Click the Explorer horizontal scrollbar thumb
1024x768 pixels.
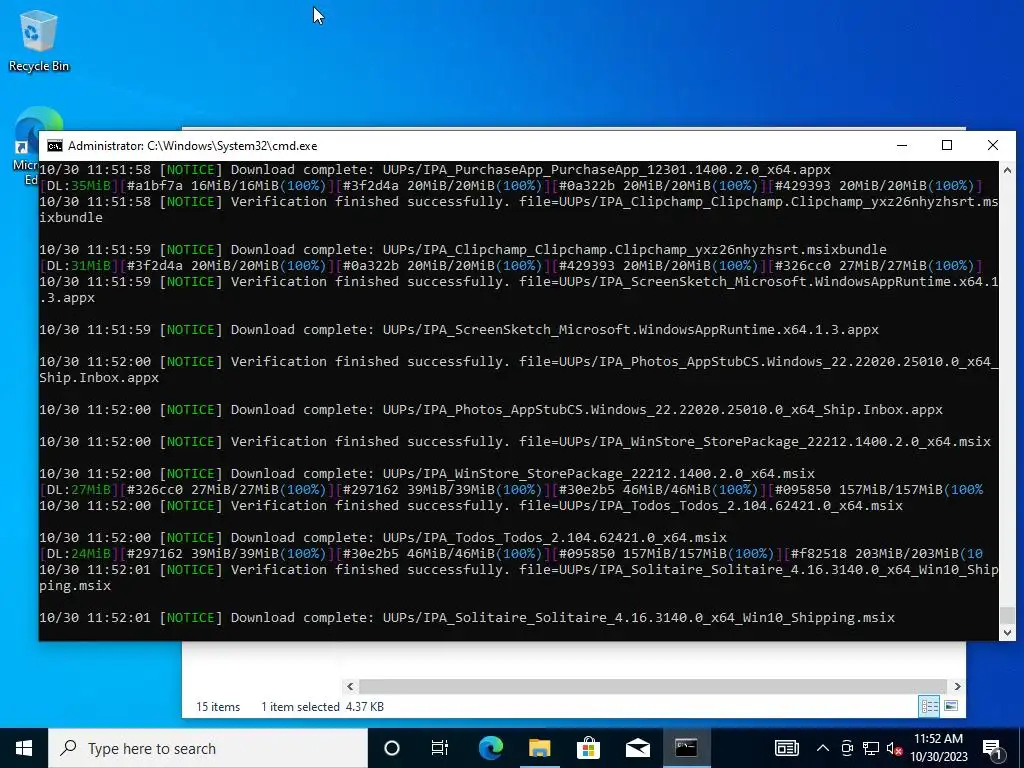pyautogui.click(x=652, y=686)
